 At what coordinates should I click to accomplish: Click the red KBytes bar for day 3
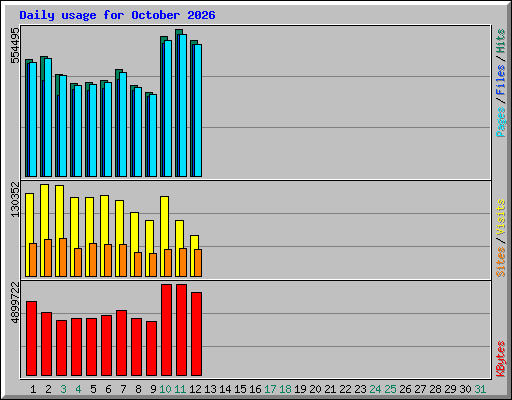(x=61, y=348)
